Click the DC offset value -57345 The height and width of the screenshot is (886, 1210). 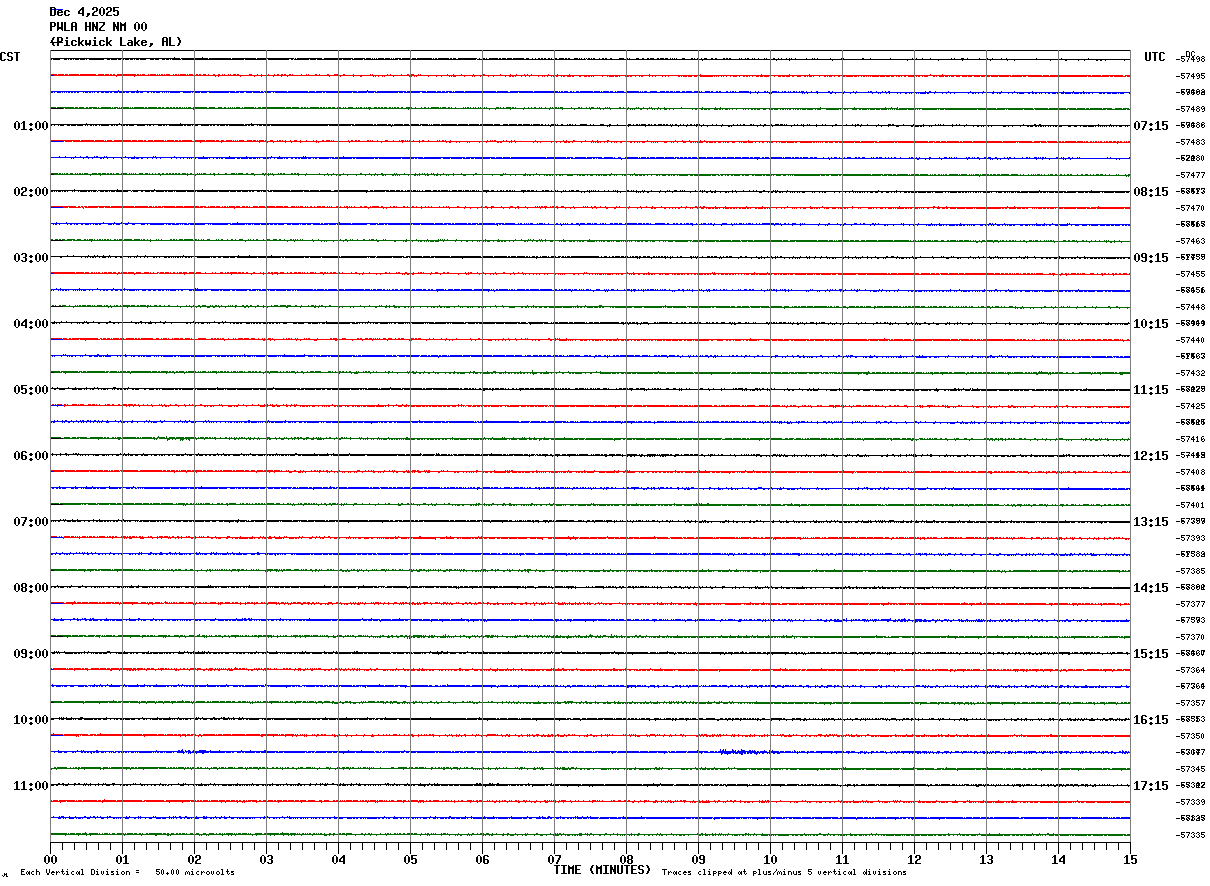click(1191, 769)
